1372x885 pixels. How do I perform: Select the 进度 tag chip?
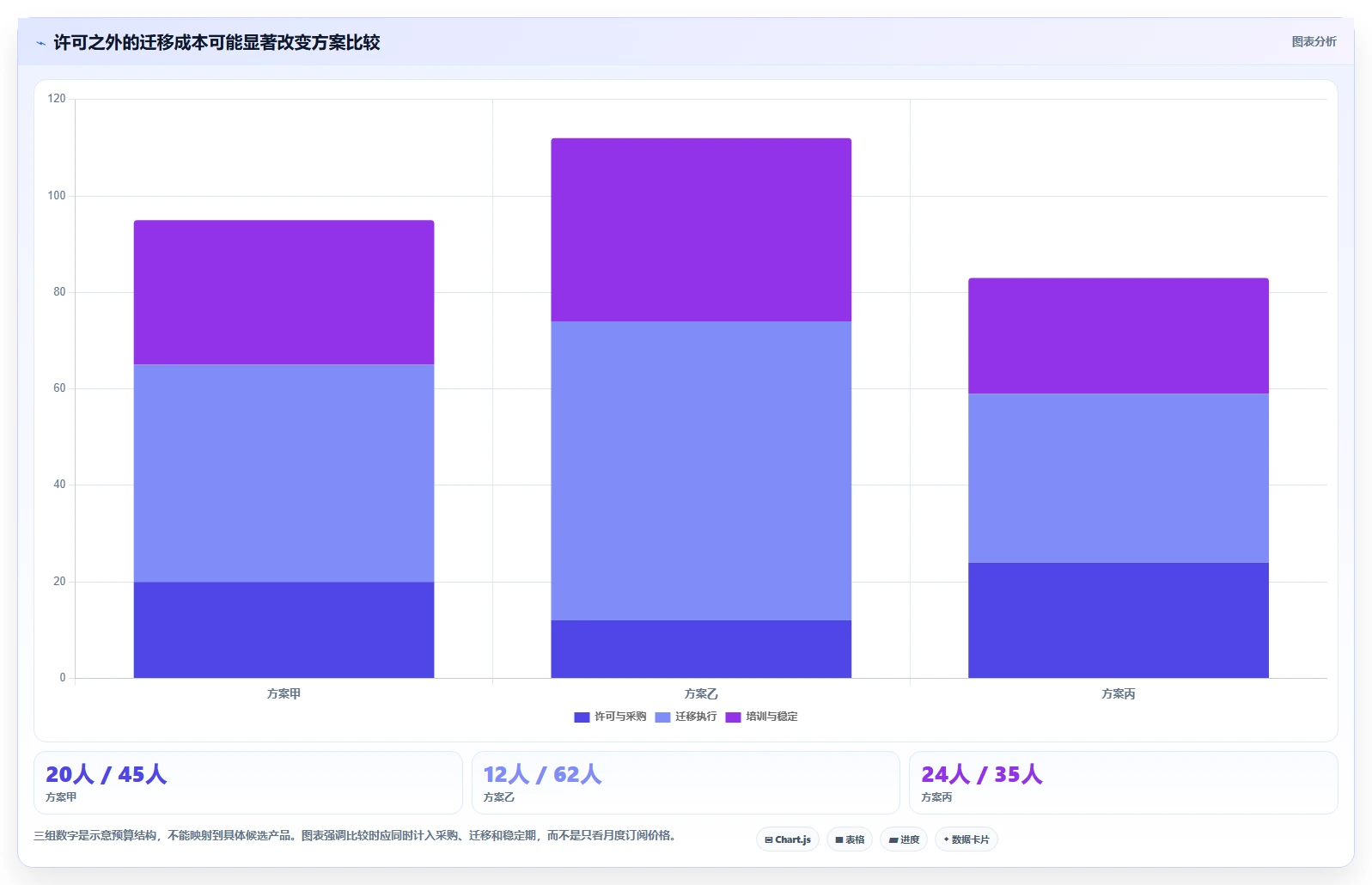[904, 839]
